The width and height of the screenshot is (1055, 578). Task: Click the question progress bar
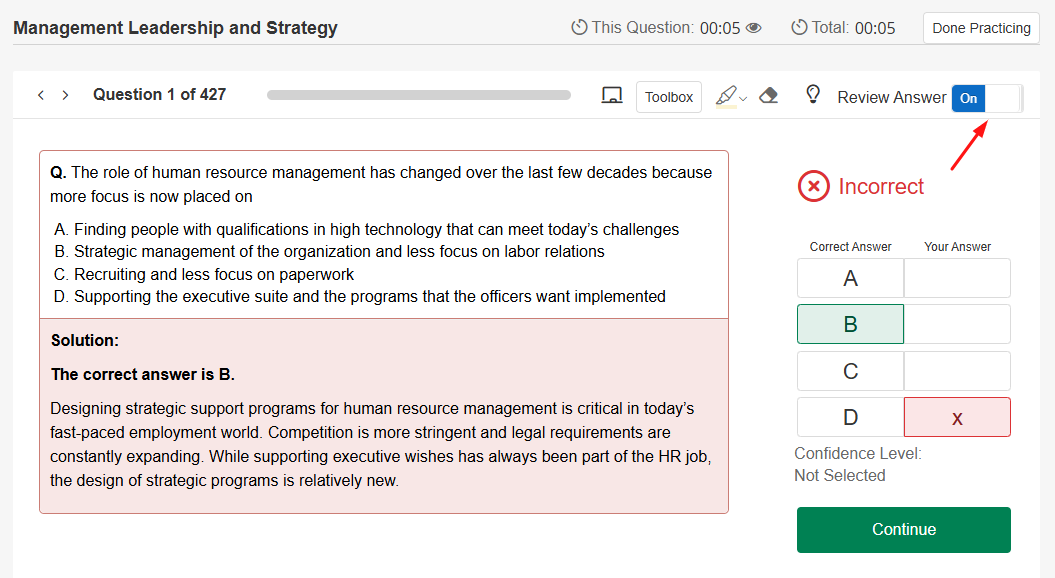tap(418, 95)
